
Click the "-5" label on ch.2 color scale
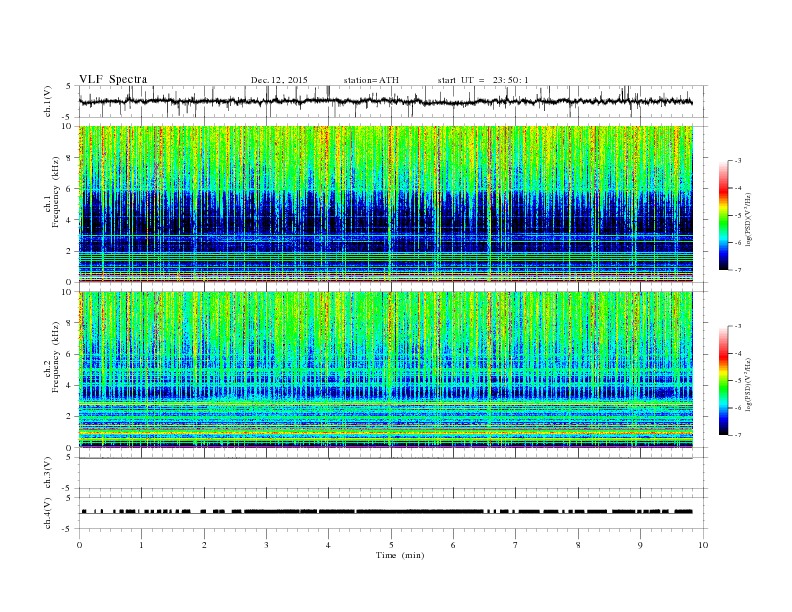737,381
